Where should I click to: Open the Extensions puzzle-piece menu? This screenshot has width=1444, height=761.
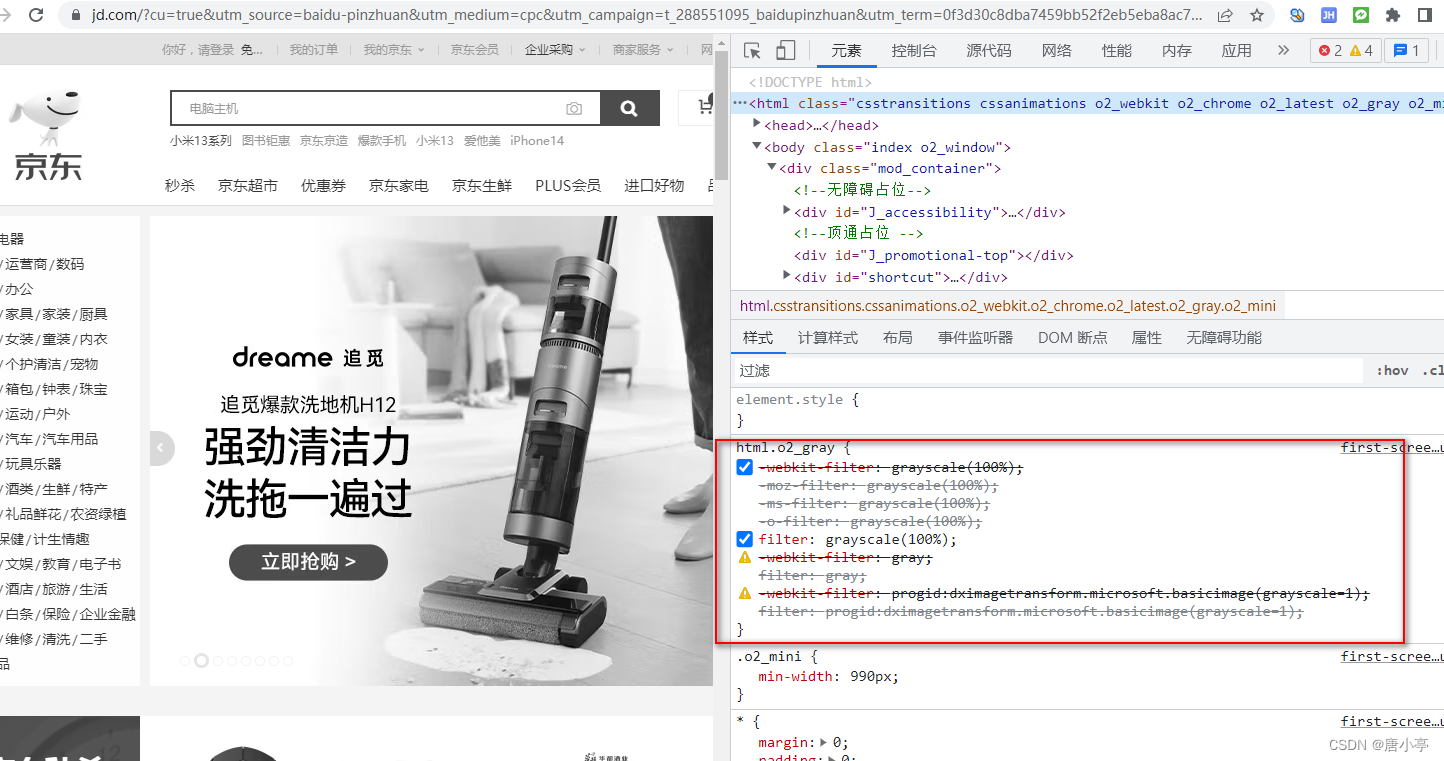(1393, 15)
